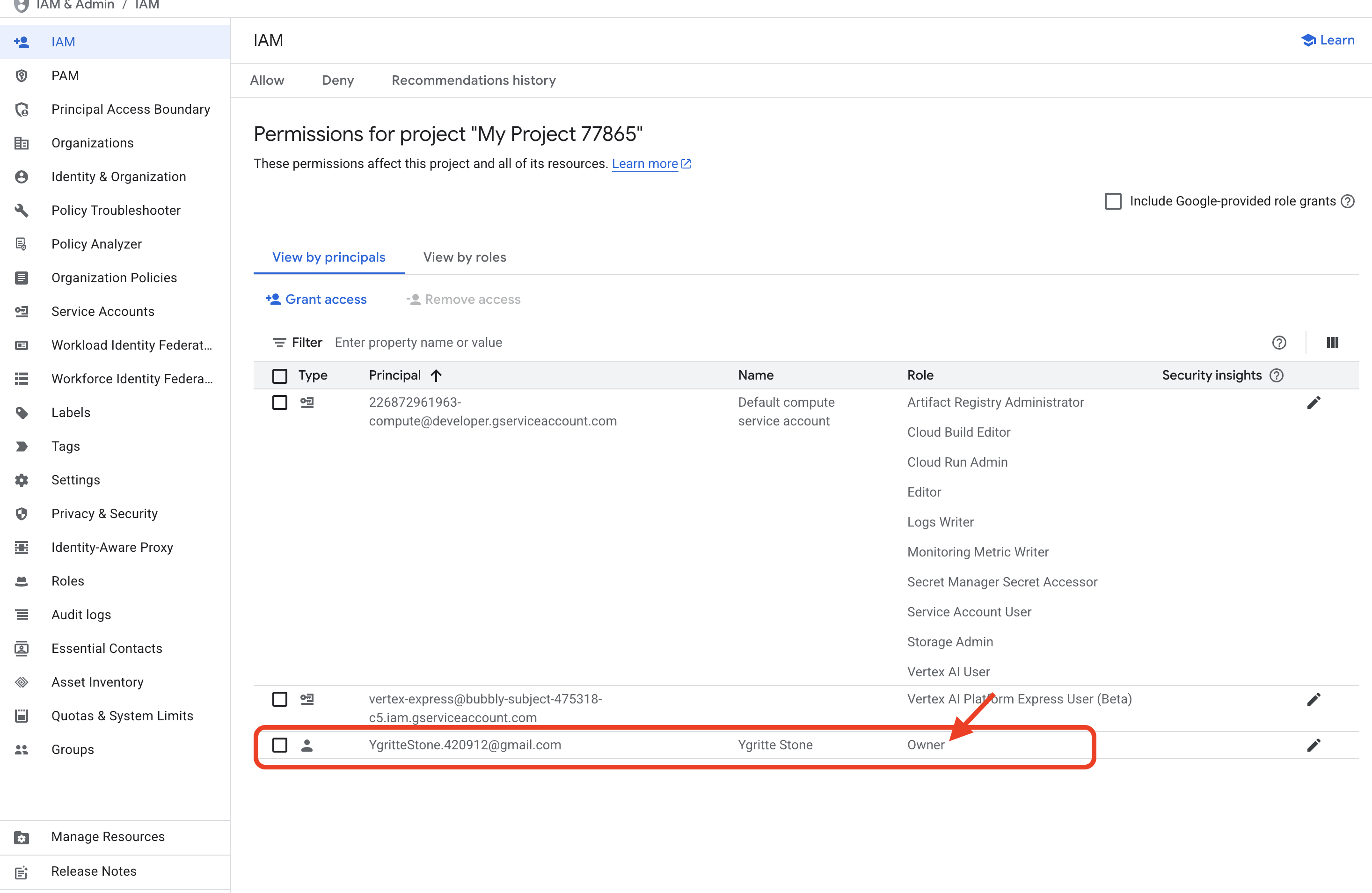The image size is (1372, 893).
Task: Enable Include Google-provided role grants checkbox
Action: 1113,201
